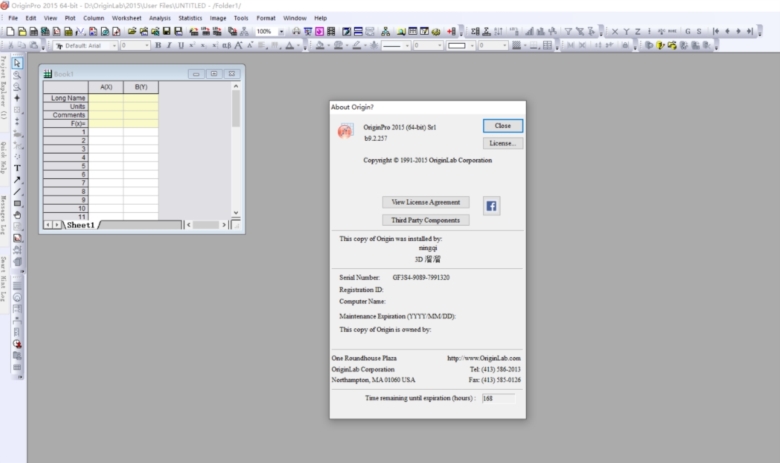Screen dimensions: 780x463
Task: Click Book1 horizontal scrollbar right arrow
Action: (224, 225)
